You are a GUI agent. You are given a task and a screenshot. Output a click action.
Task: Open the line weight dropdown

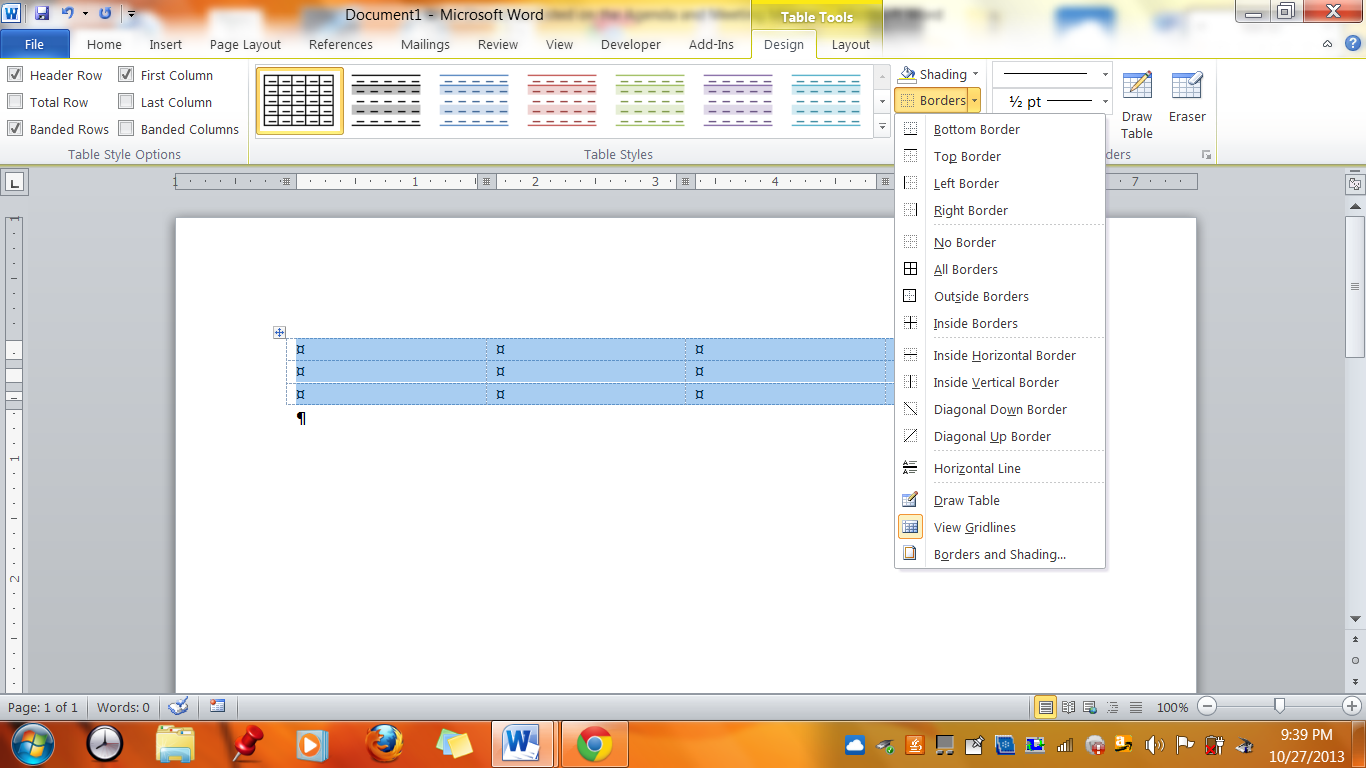[x=1104, y=101]
